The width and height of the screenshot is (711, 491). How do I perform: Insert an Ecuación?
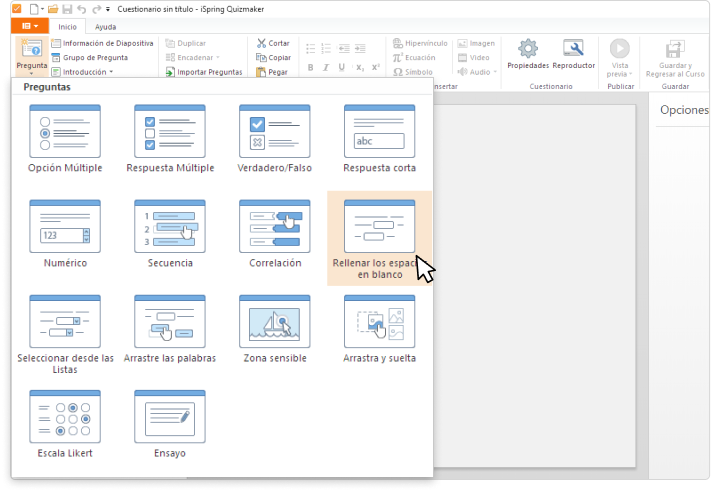point(414,58)
